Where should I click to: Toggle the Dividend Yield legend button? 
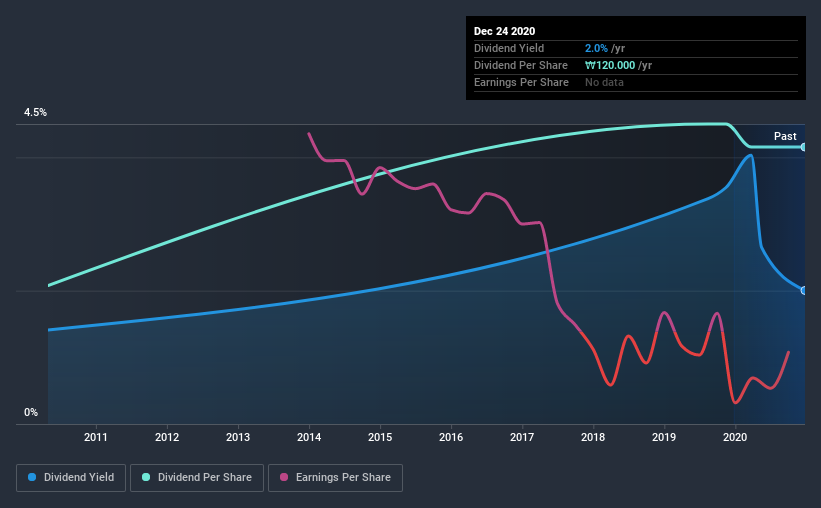point(71,478)
